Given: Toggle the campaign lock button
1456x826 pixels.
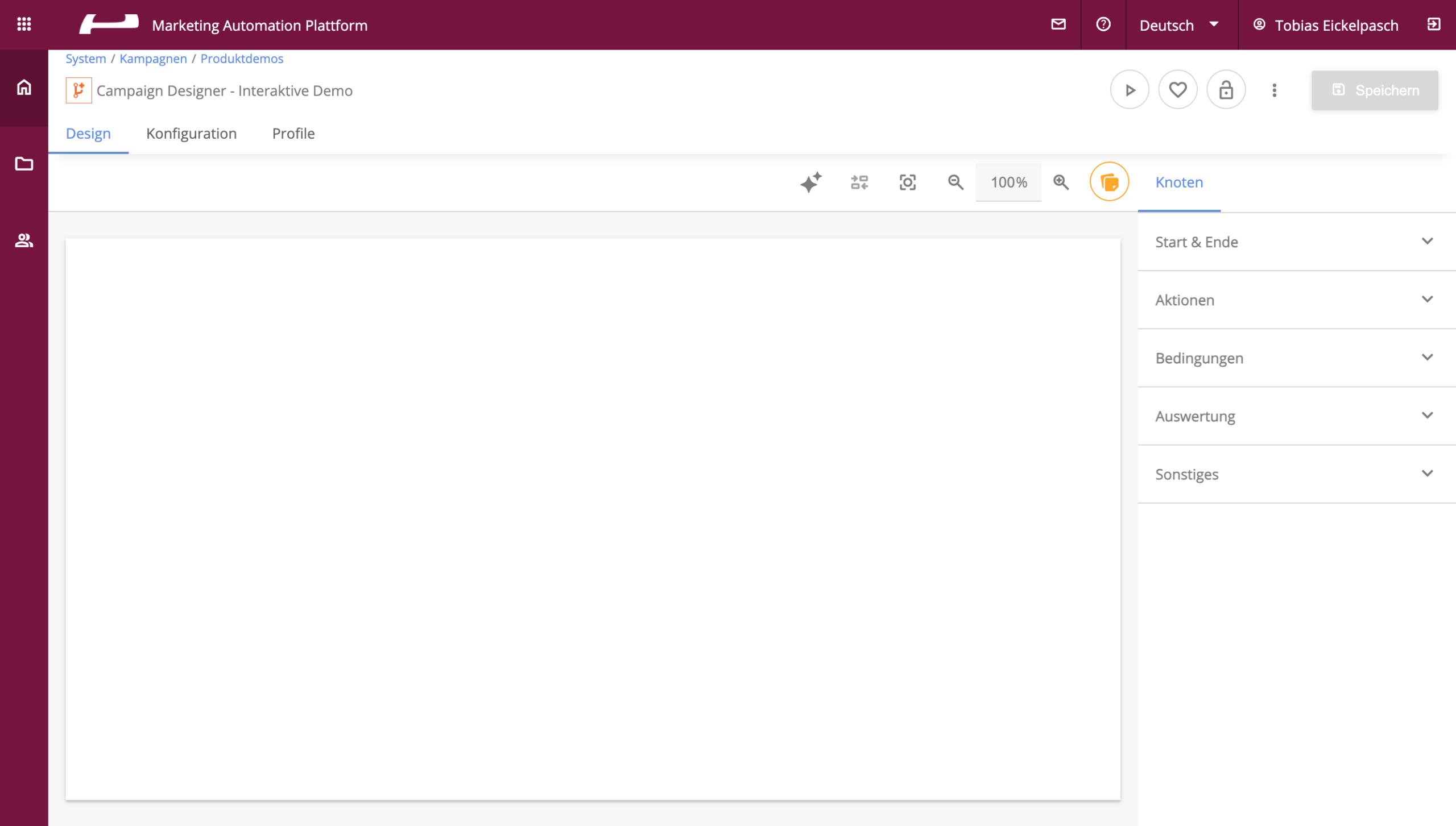Looking at the screenshot, I should pyautogui.click(x=1226, y=90).
